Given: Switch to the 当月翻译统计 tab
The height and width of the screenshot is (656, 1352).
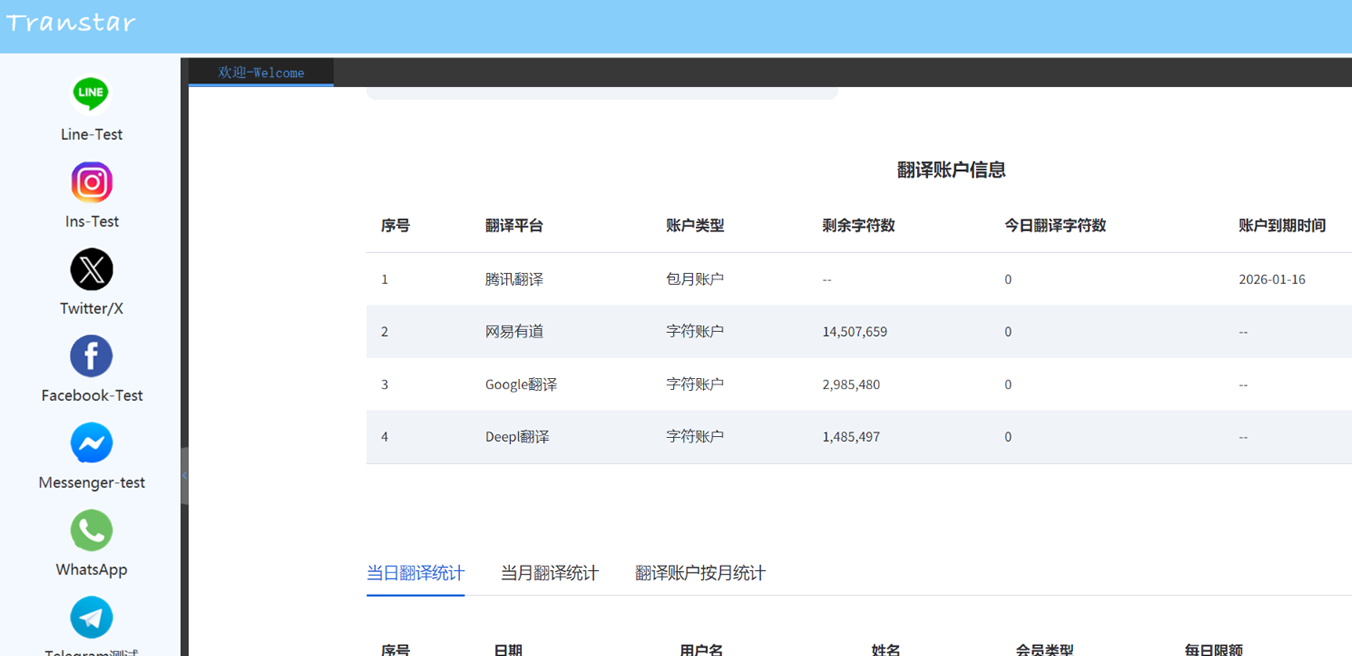Looking at the screenshot, I should (549, 573).
